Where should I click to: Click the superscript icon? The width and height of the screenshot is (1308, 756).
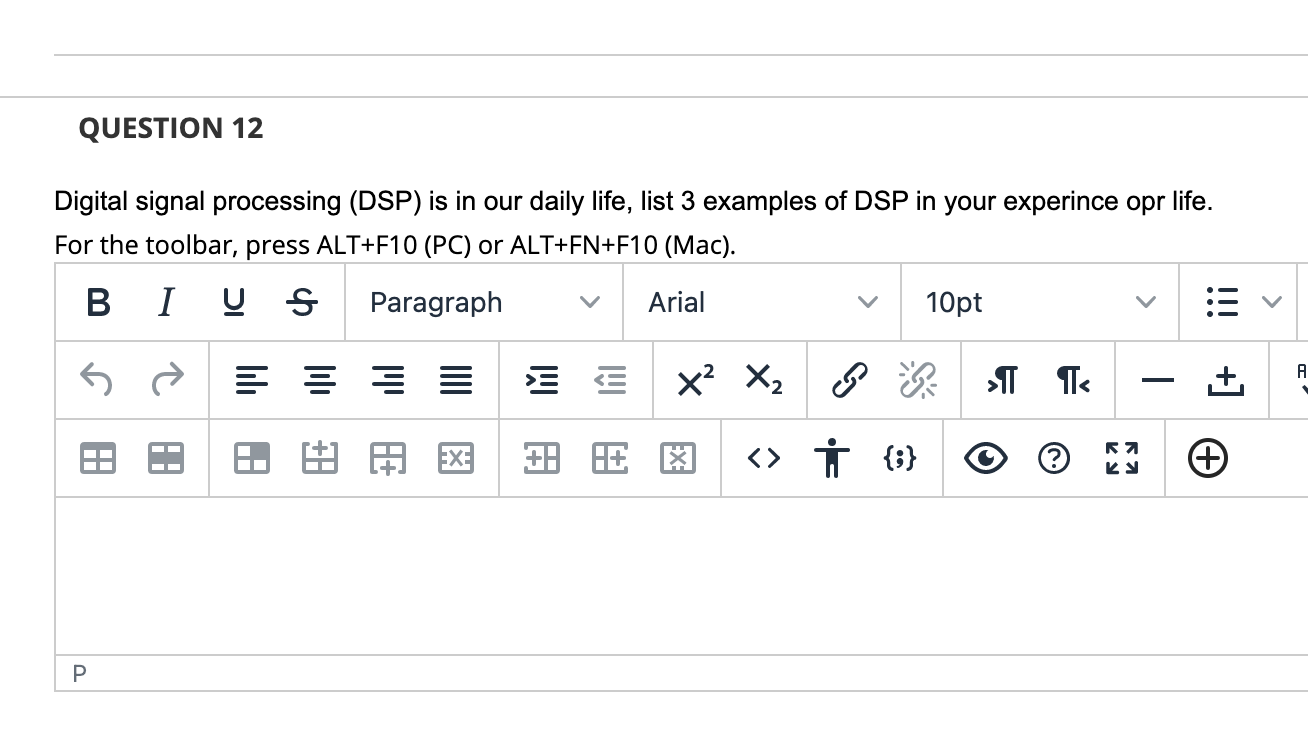(693, 380)
